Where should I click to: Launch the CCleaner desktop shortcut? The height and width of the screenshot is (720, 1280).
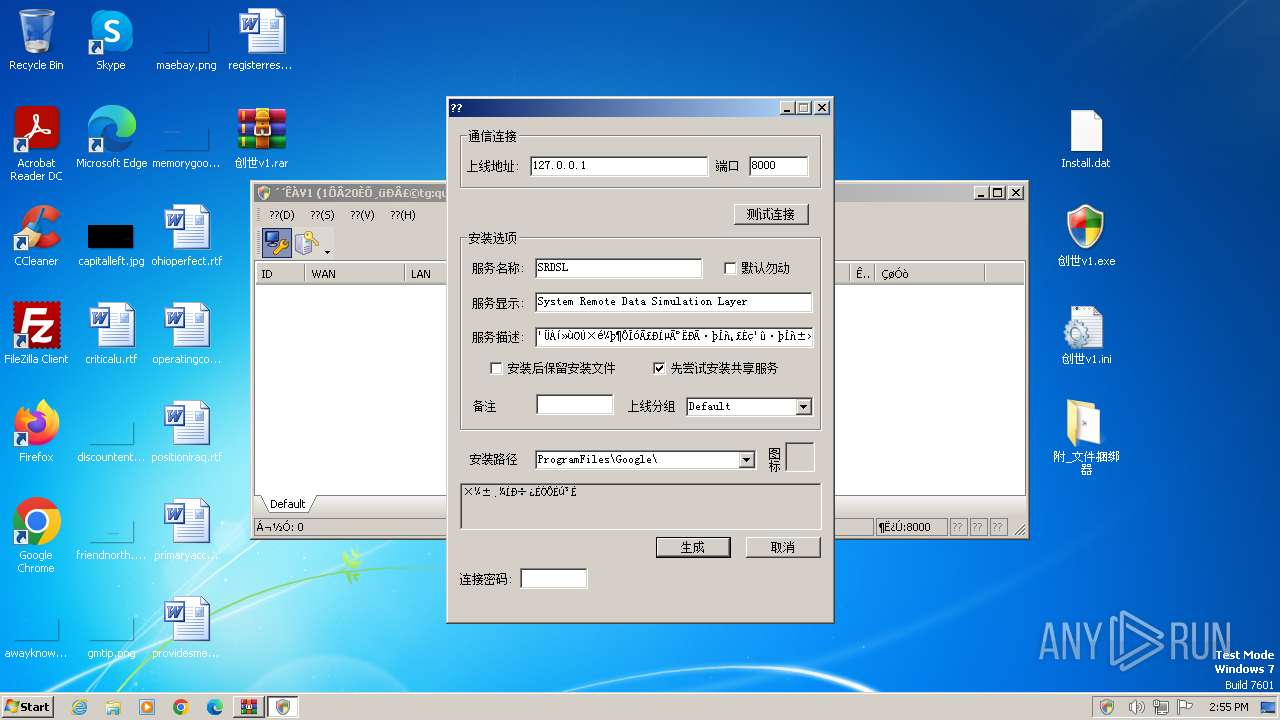(x=36, y=236)
